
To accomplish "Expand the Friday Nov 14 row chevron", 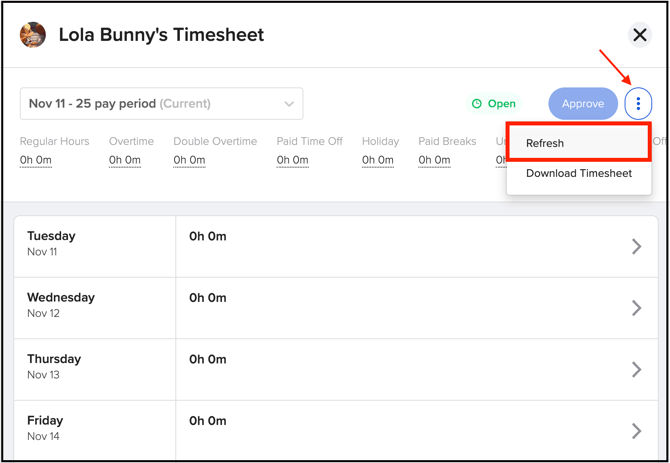I will [x=636, y=431].
